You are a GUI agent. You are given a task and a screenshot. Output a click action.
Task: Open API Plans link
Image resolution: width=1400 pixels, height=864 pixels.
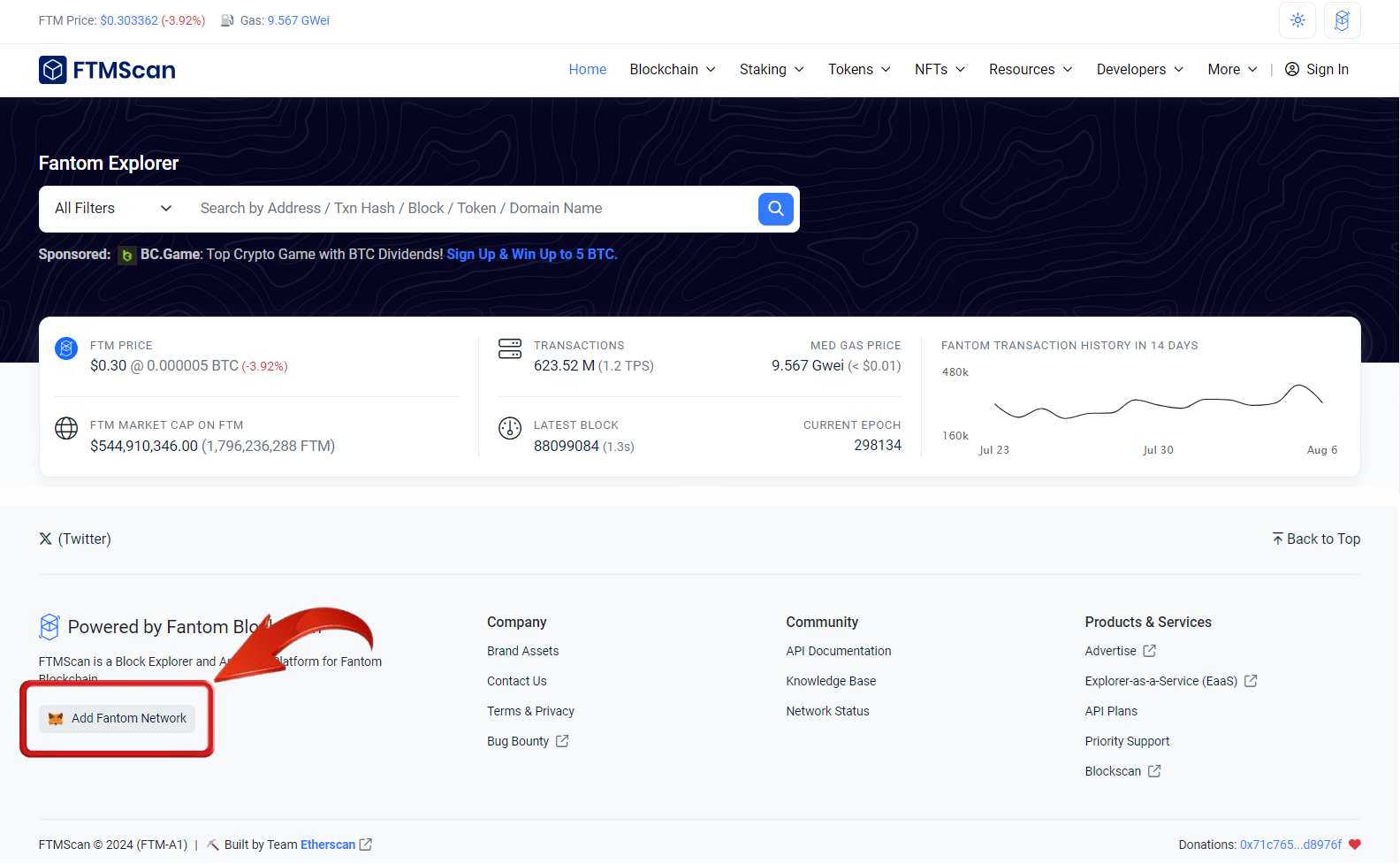pos(1111,711)
